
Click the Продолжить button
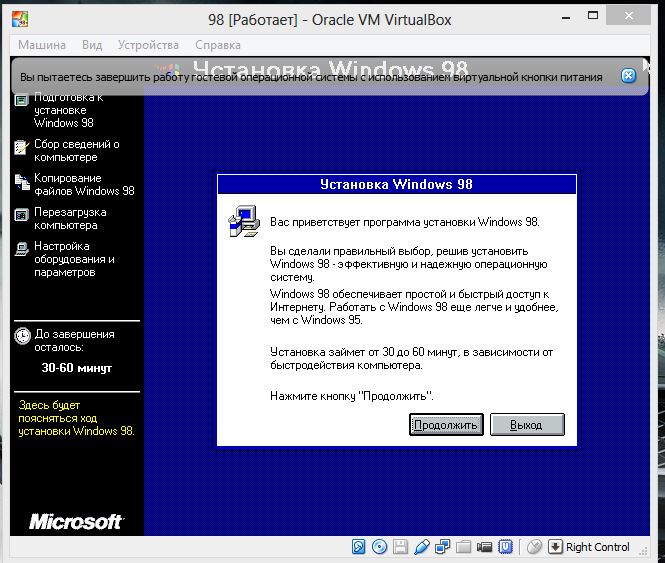point(446,424)
